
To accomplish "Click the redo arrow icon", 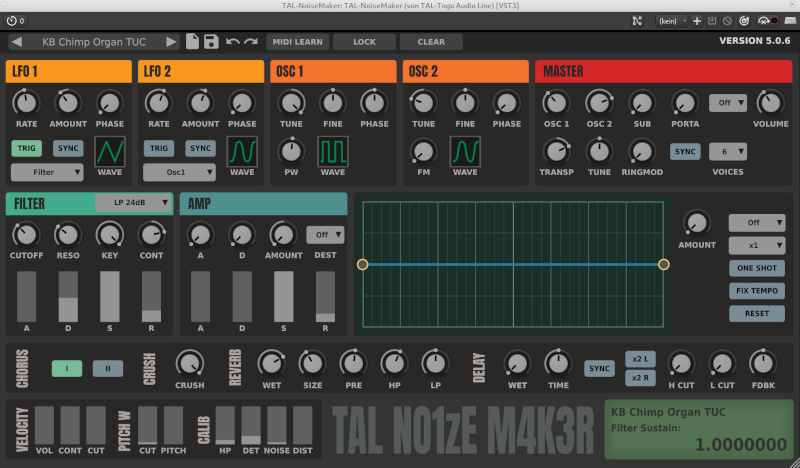I will (x=251, y=42).
